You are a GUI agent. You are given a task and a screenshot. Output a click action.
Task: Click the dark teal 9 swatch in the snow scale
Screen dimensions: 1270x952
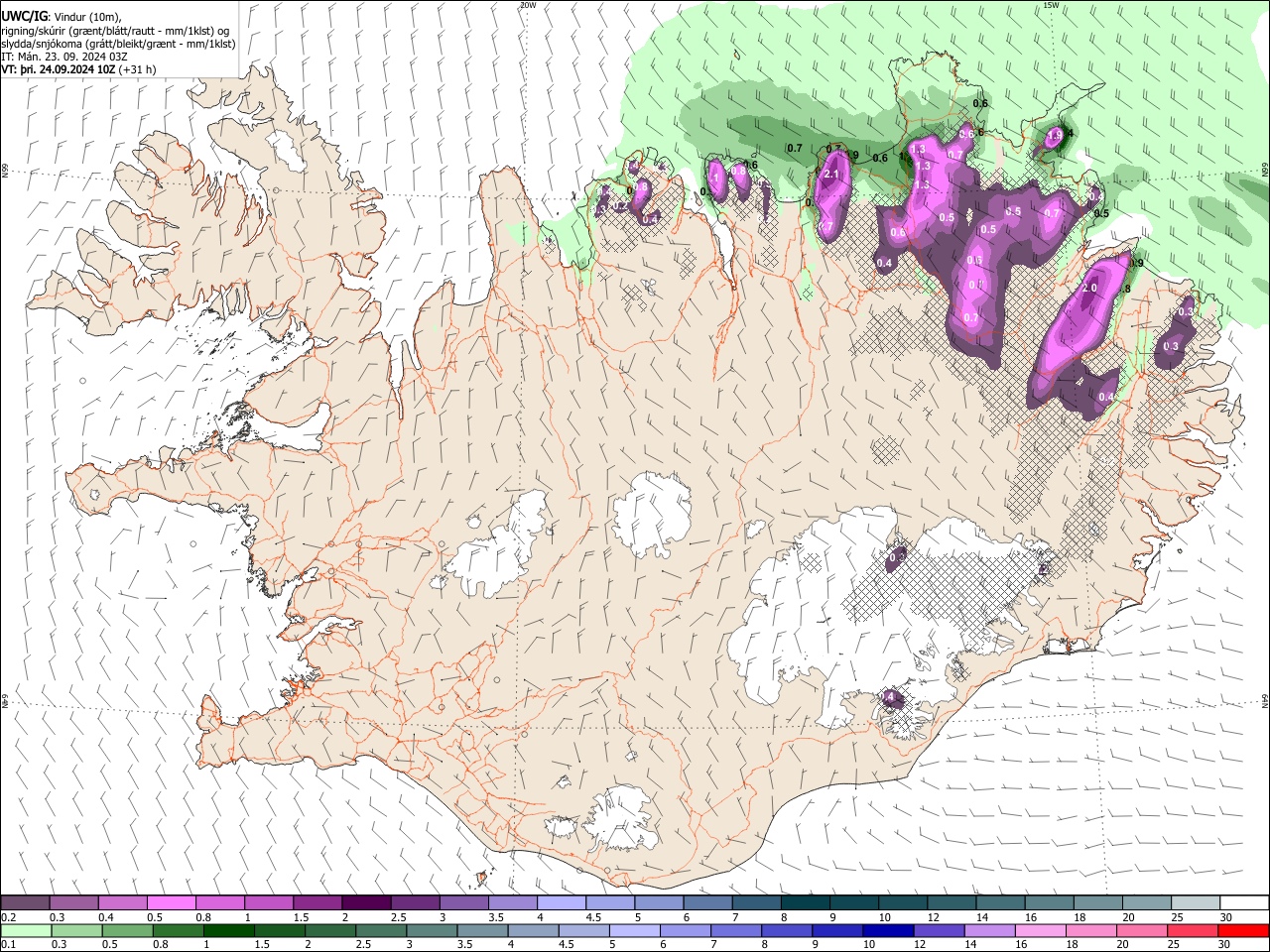(x=853, y=903)
